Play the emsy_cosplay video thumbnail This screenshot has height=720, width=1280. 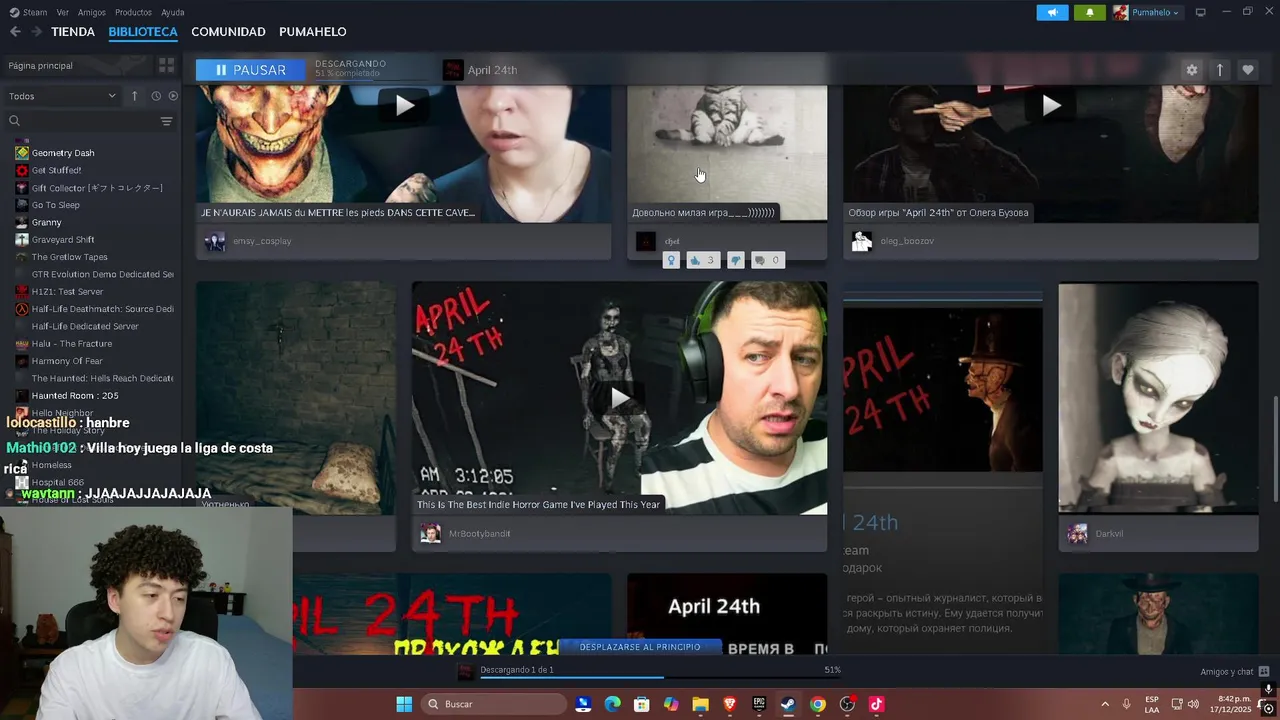(404, 105)
